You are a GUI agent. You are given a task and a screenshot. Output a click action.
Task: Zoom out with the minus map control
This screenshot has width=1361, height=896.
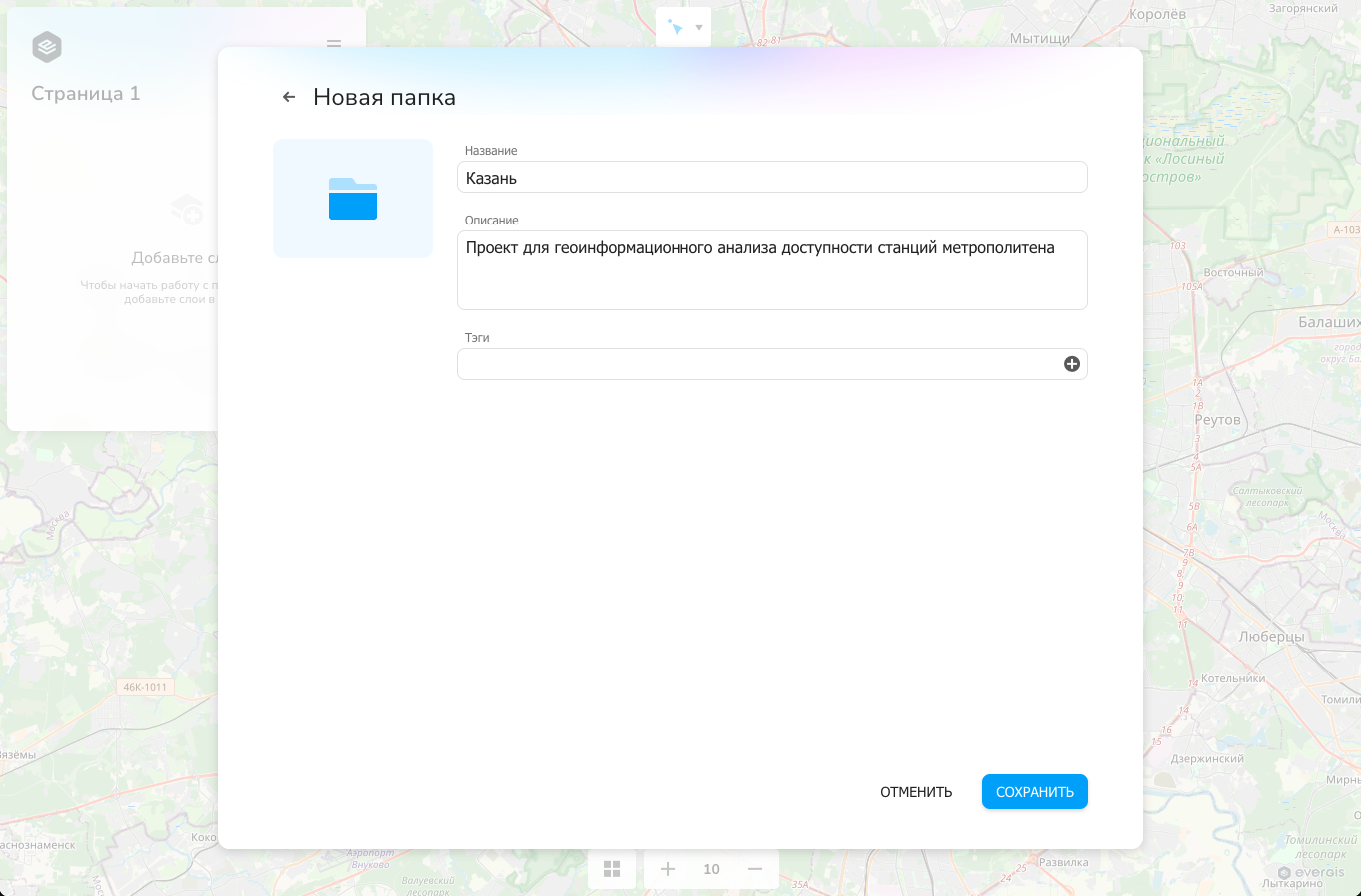[x=755, y=869]
